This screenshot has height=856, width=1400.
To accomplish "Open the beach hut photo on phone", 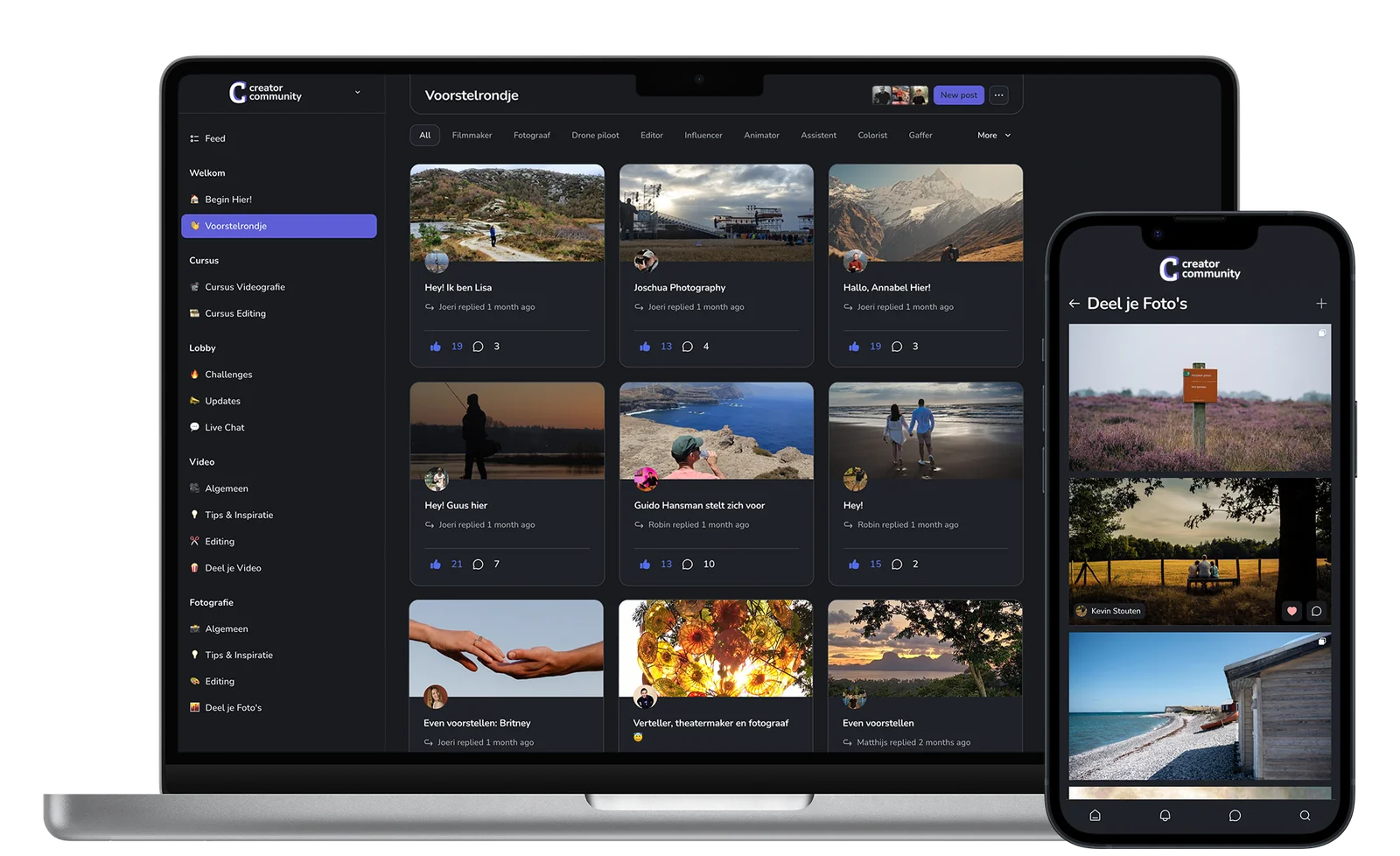I will pos(1200,706).
